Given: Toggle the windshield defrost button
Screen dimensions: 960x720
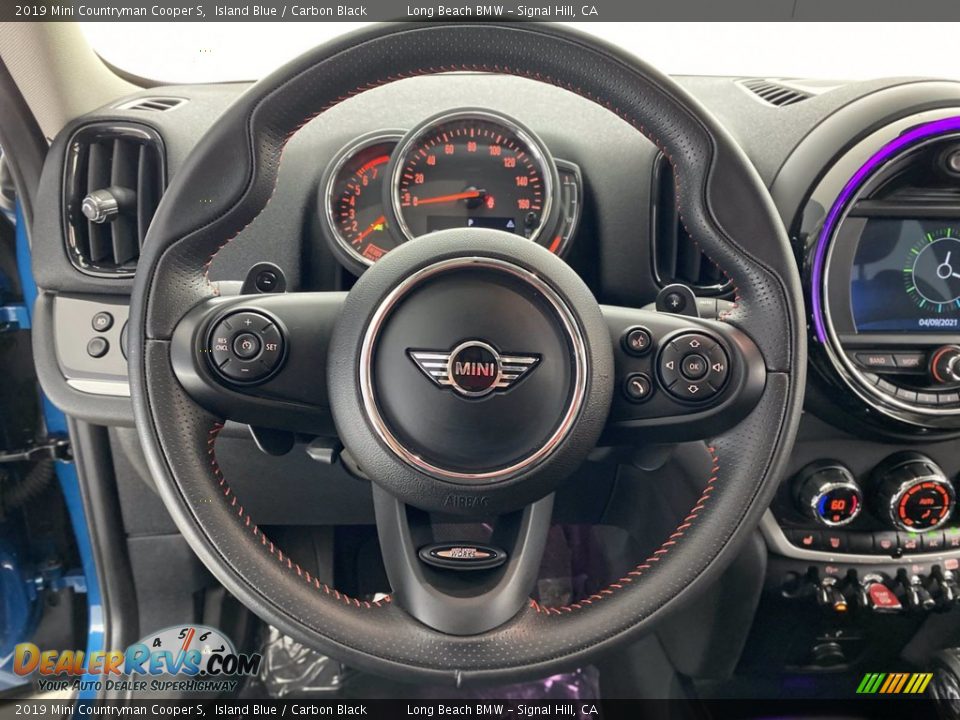Looking at the screenshot, I should point(835,542).
